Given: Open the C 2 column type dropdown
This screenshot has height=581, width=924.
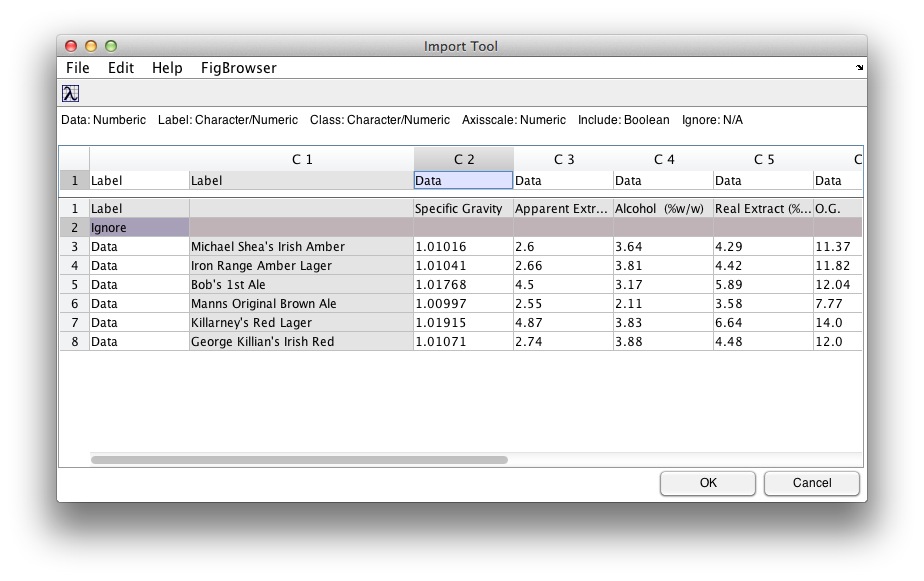Looking at the screenshot, I should click(x=463, y=181).
